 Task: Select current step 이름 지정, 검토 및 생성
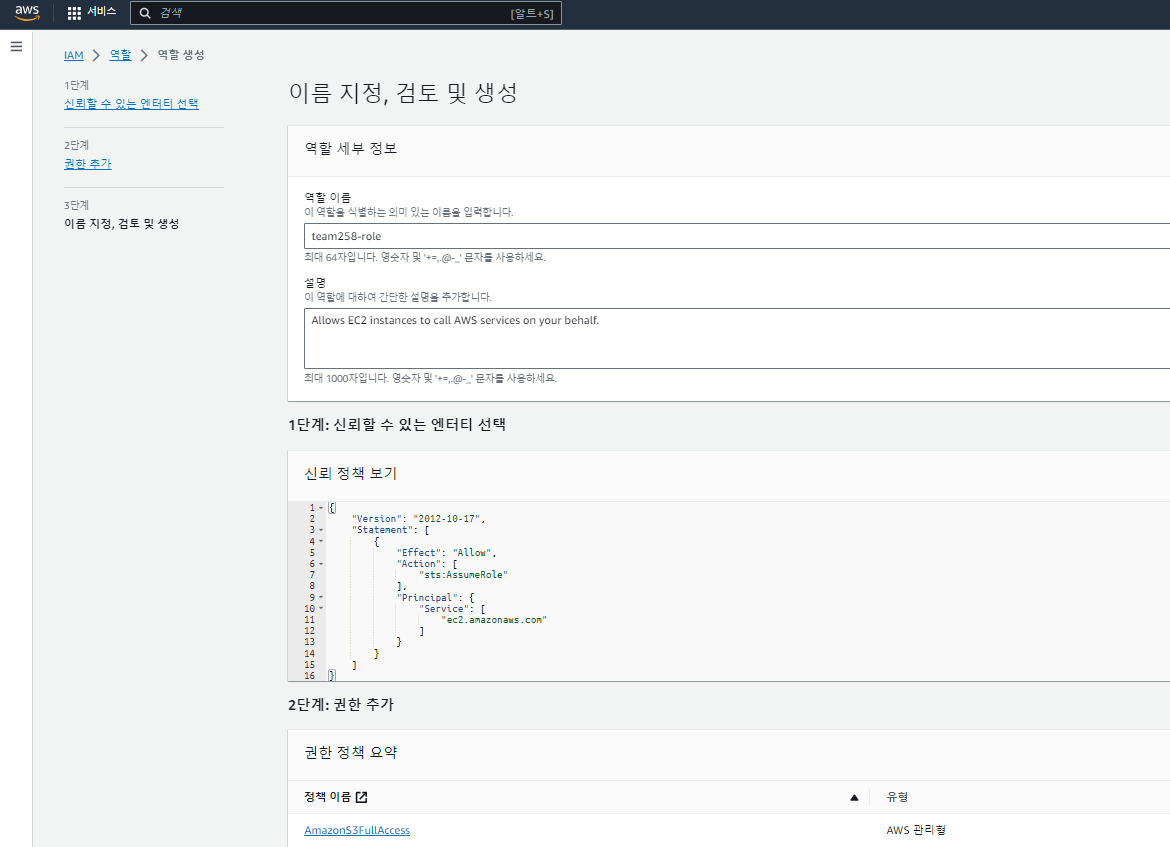[x=122, y=224]
